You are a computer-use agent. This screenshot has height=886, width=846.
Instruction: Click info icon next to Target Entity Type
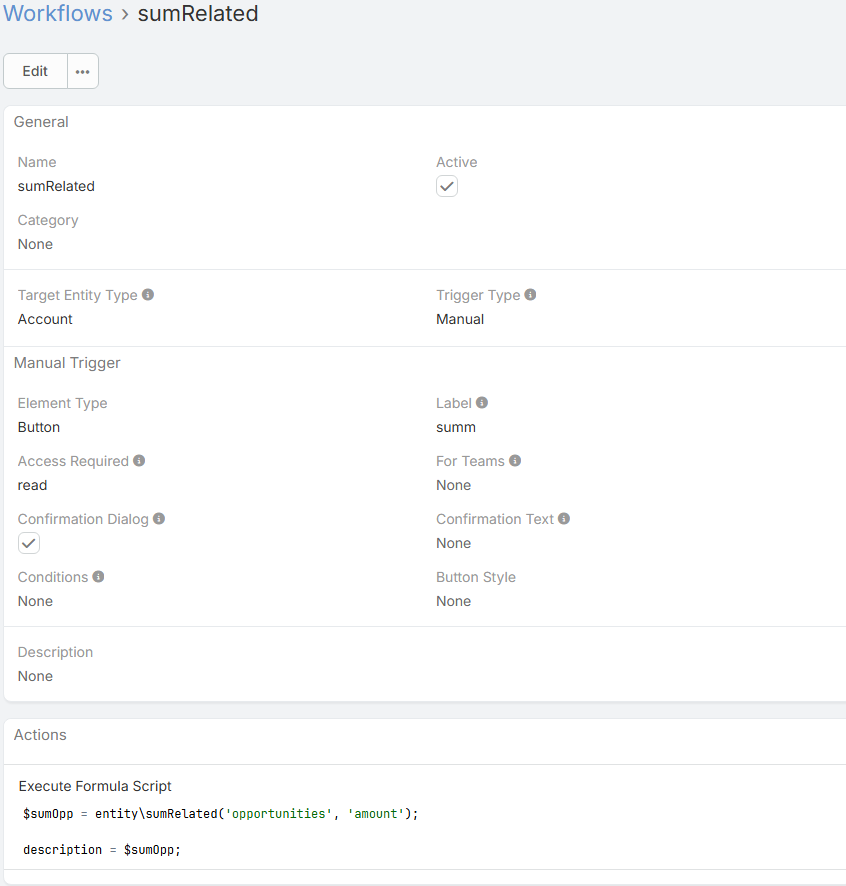coord(148,295)
